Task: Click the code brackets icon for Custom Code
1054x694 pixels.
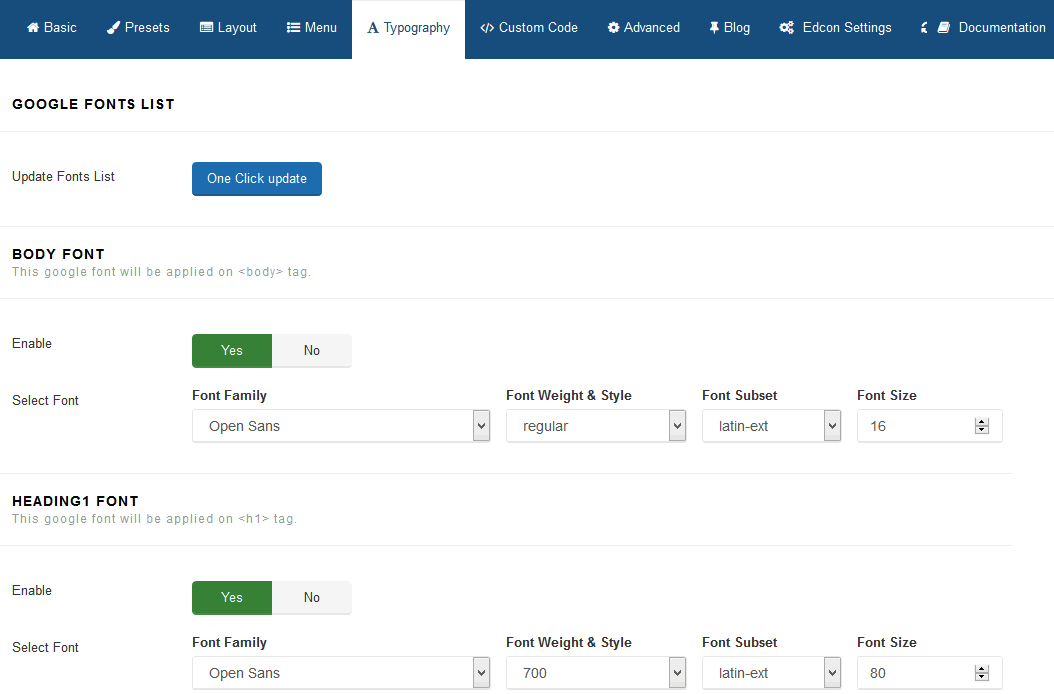Action: click(x=487, y=28)
